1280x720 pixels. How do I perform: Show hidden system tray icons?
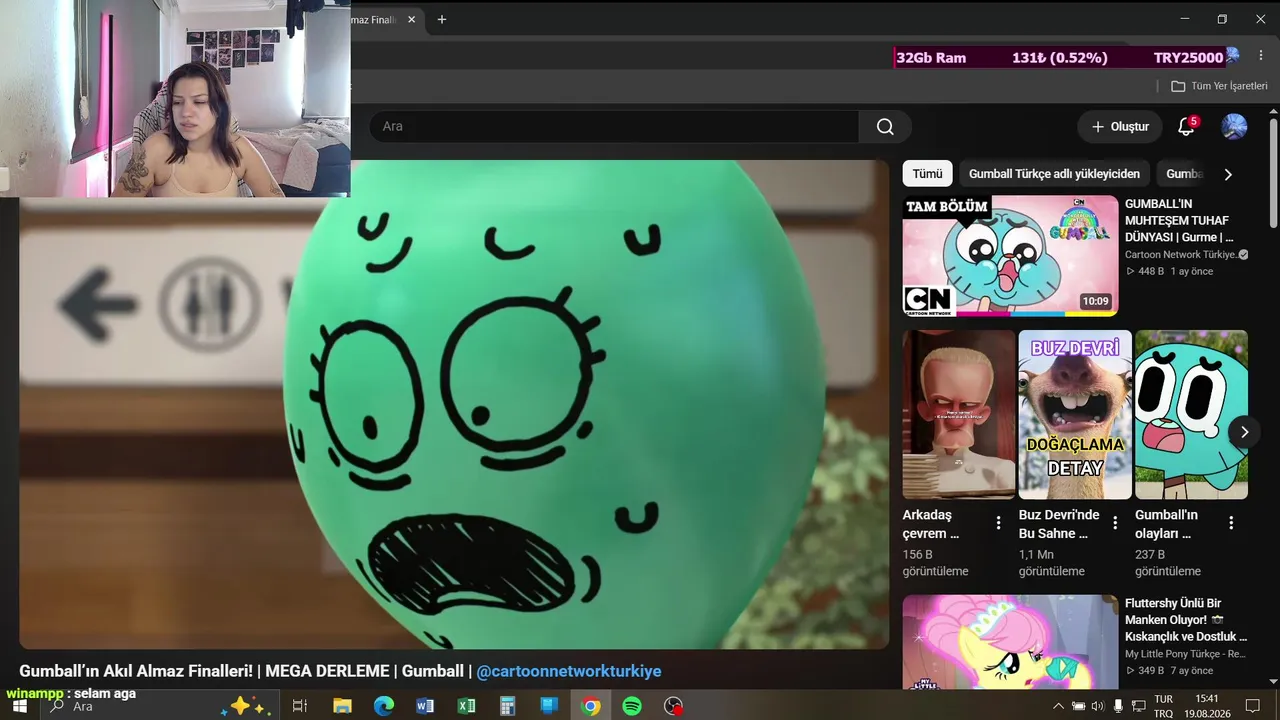point(1059,706)
